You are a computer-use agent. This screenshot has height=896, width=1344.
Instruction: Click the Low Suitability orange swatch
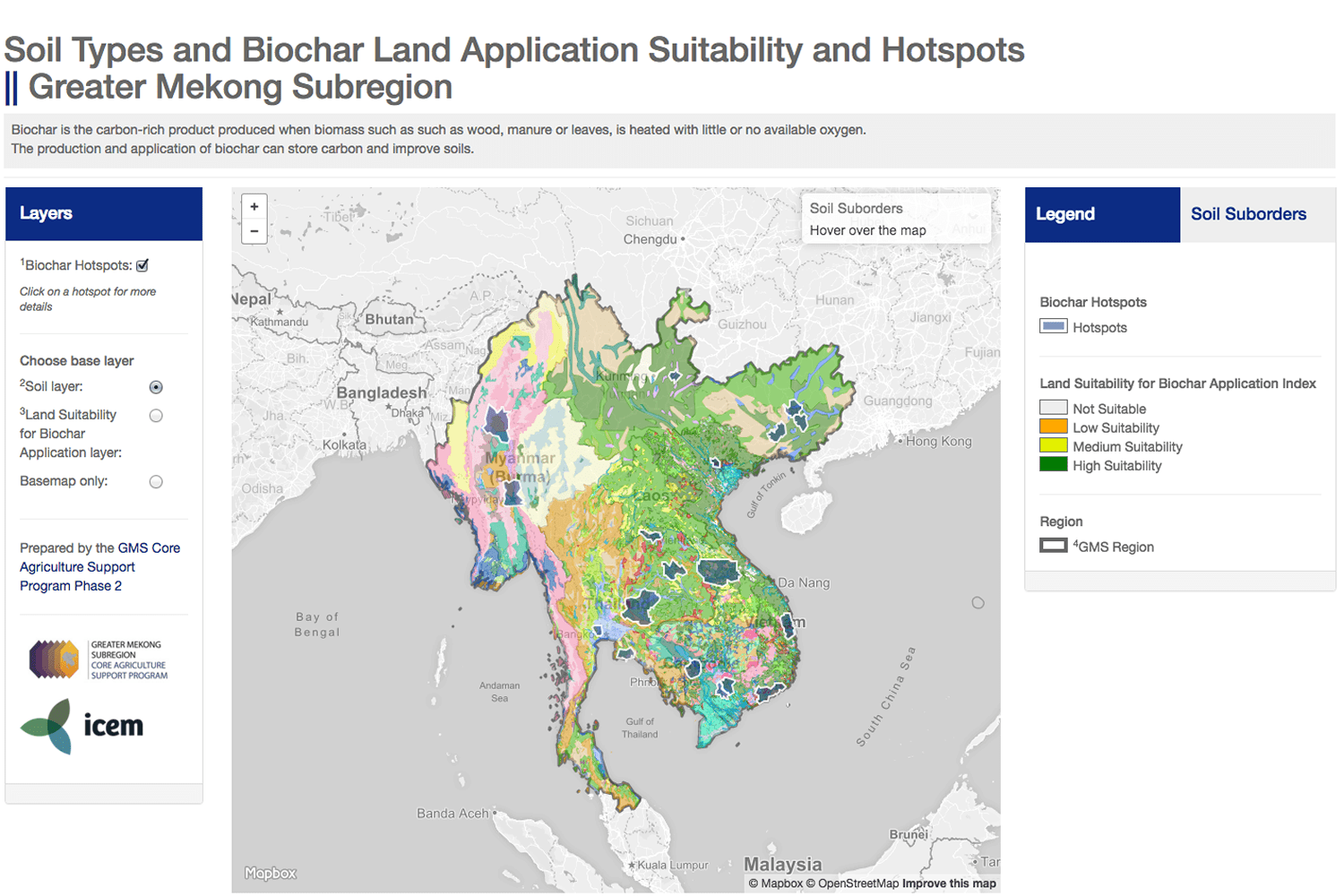coord(1053,426)
